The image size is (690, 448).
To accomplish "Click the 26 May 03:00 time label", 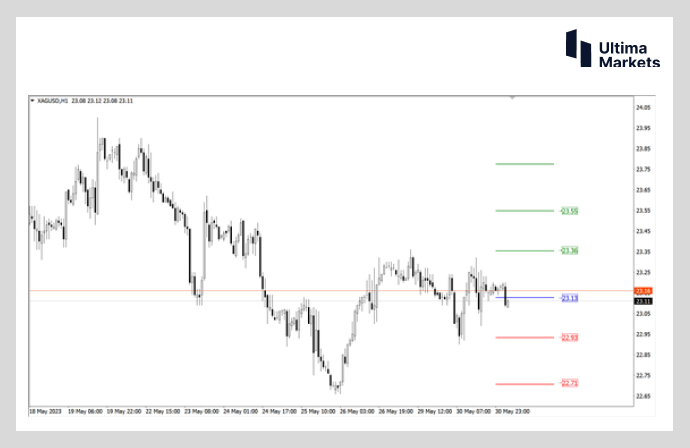I will click(357, 411).
